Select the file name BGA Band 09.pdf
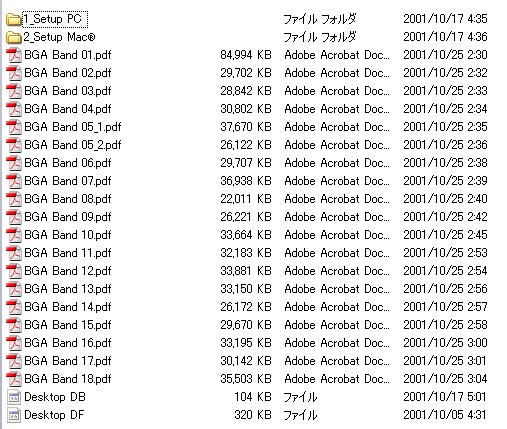507x429 pixels. point(68,217)
